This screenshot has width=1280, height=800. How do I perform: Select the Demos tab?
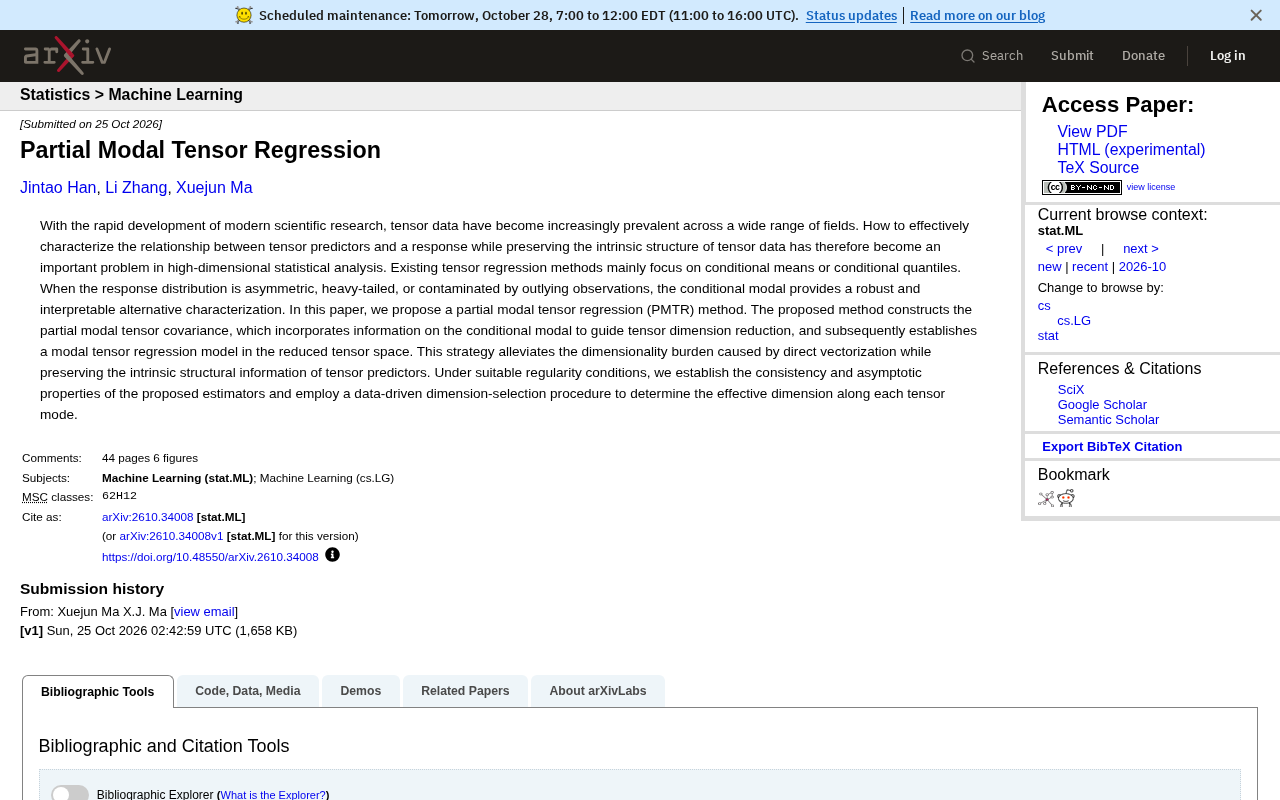[x=361, y=691]
